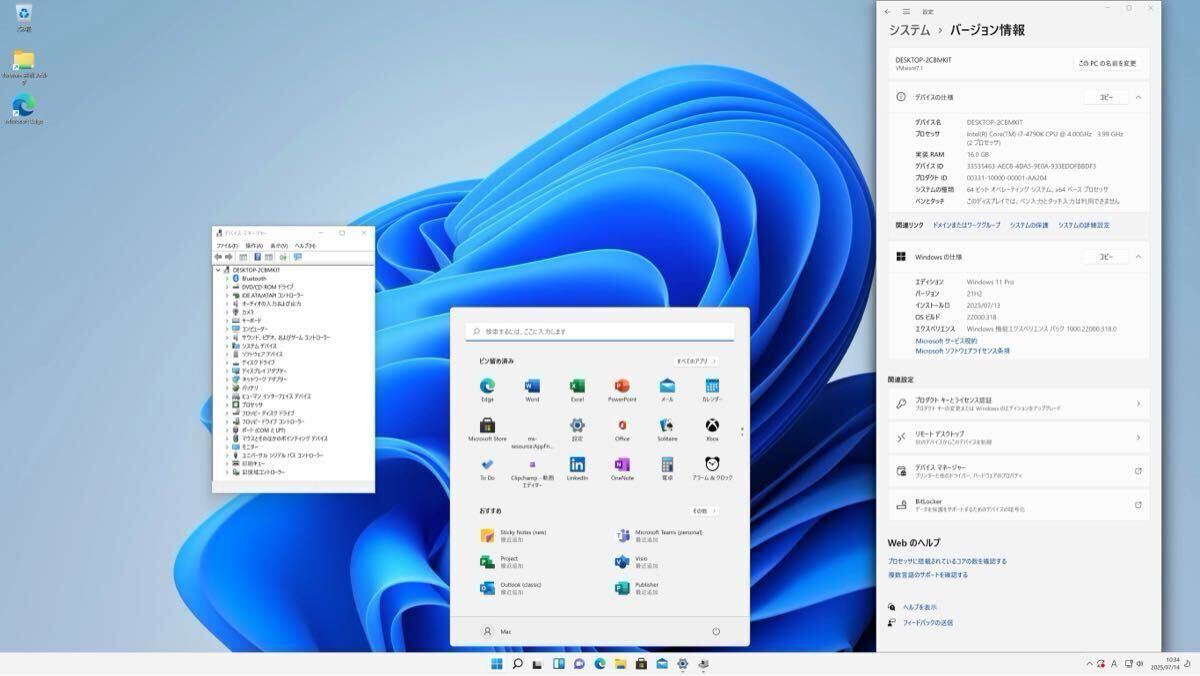This screenshot has width=1200, height=676.
Task: Click the Start menu search box
Action: (x=600, y=331)
